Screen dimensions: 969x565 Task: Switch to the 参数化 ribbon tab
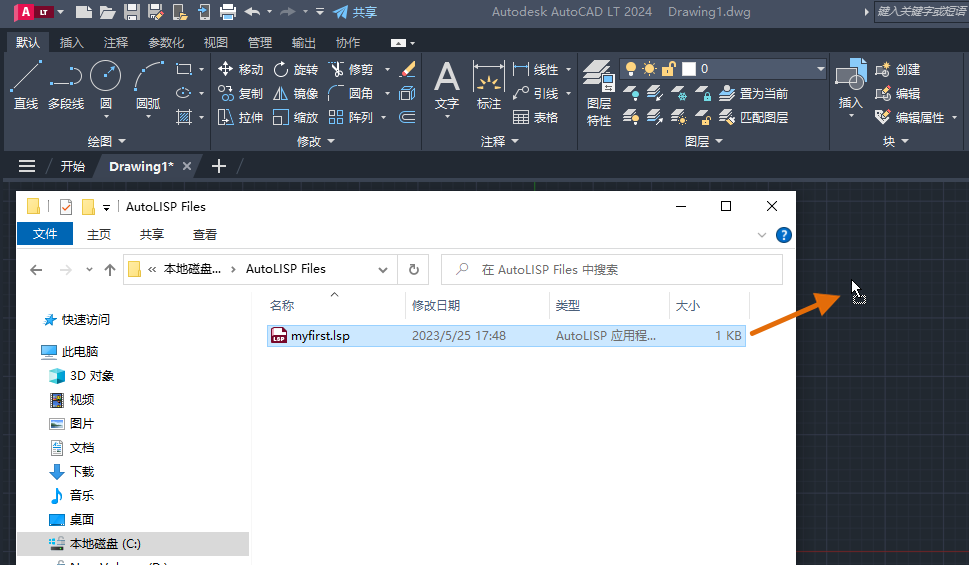tap(166, 43)
